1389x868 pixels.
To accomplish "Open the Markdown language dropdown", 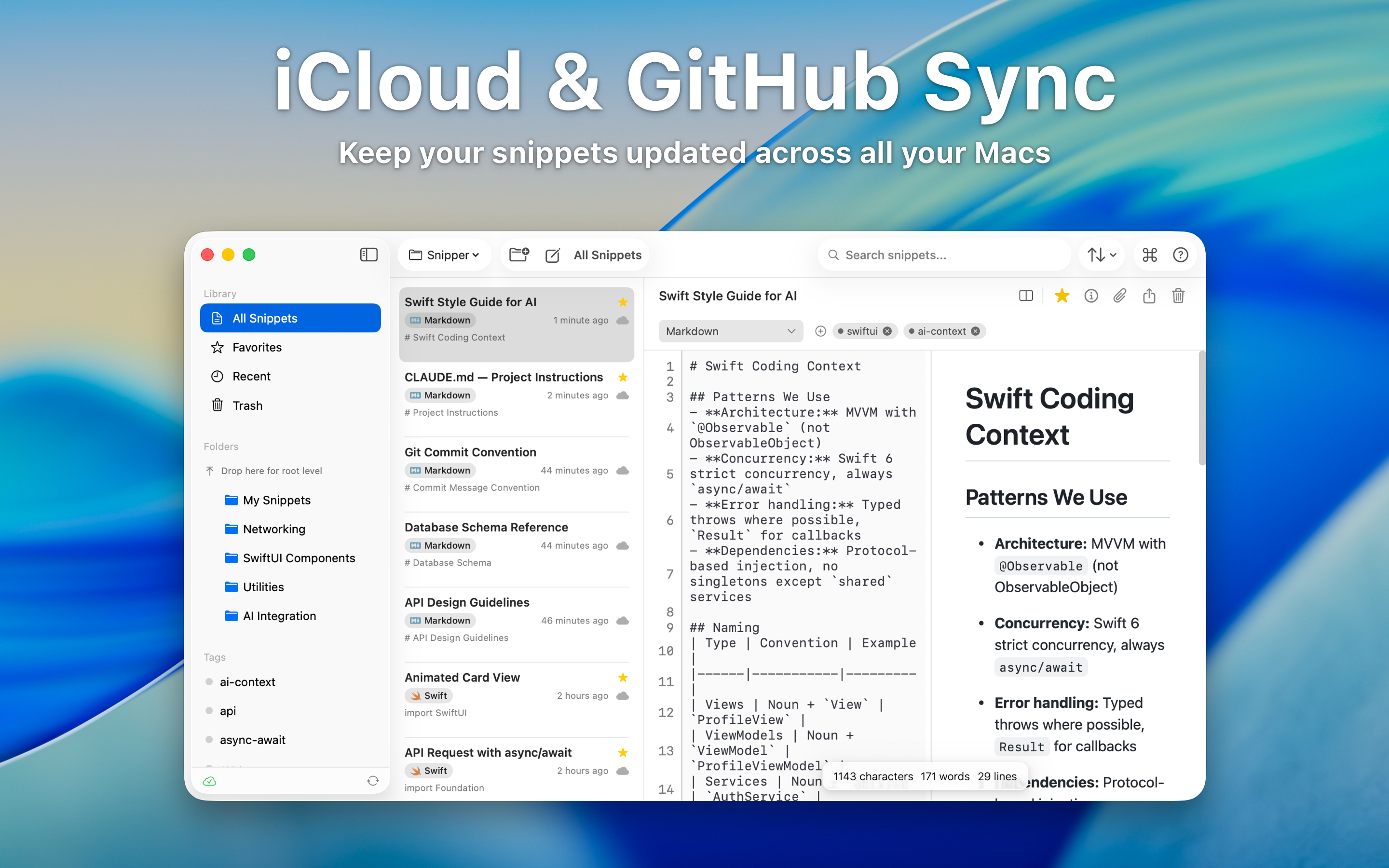I will click(730, 331).
